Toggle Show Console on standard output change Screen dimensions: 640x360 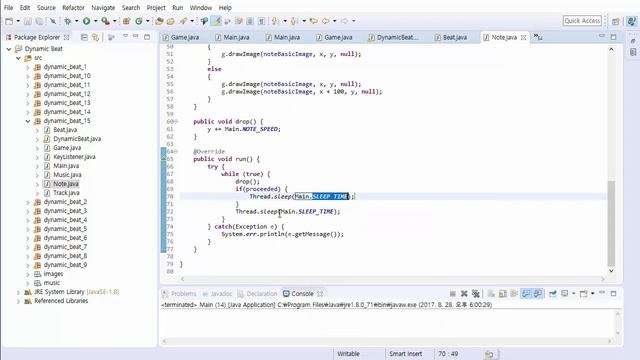526,293
